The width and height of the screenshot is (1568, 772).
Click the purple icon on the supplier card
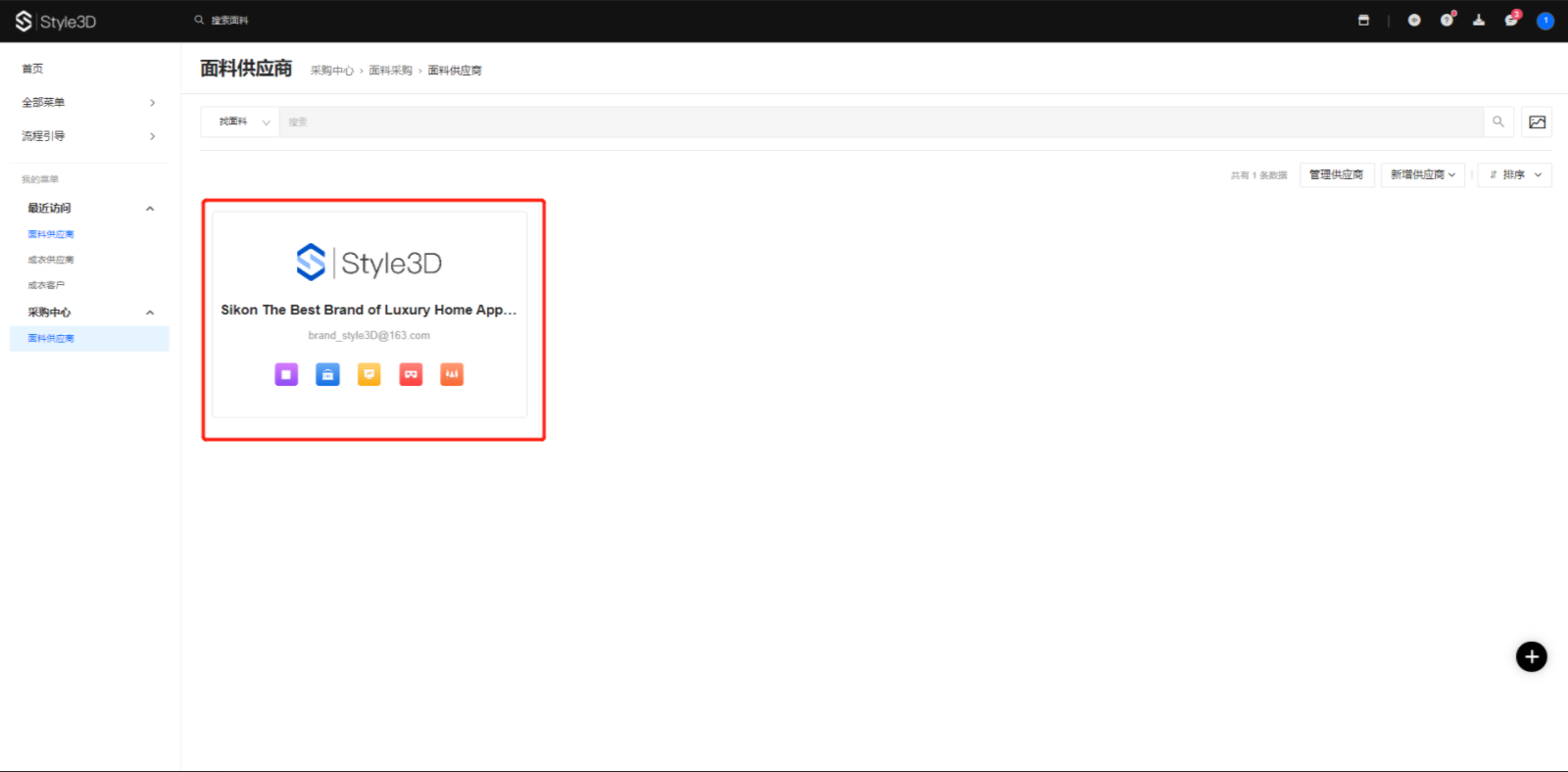286,374
